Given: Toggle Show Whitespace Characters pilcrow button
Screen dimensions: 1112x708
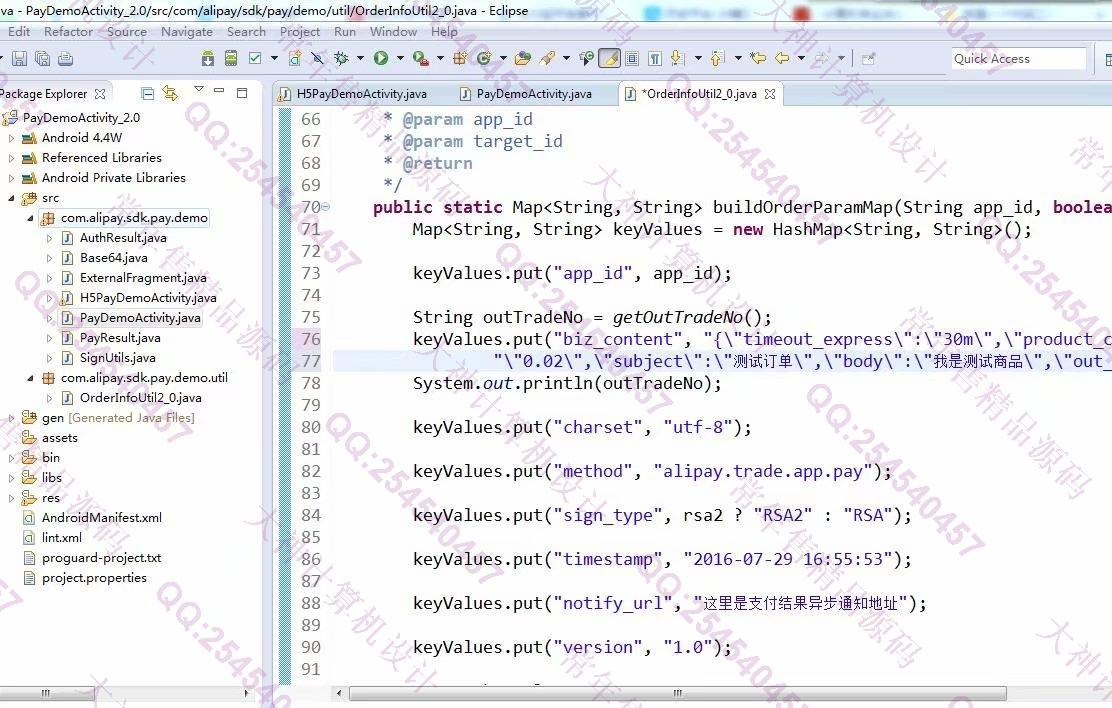Looking at the screenshot, I should [x=655, y=59].
